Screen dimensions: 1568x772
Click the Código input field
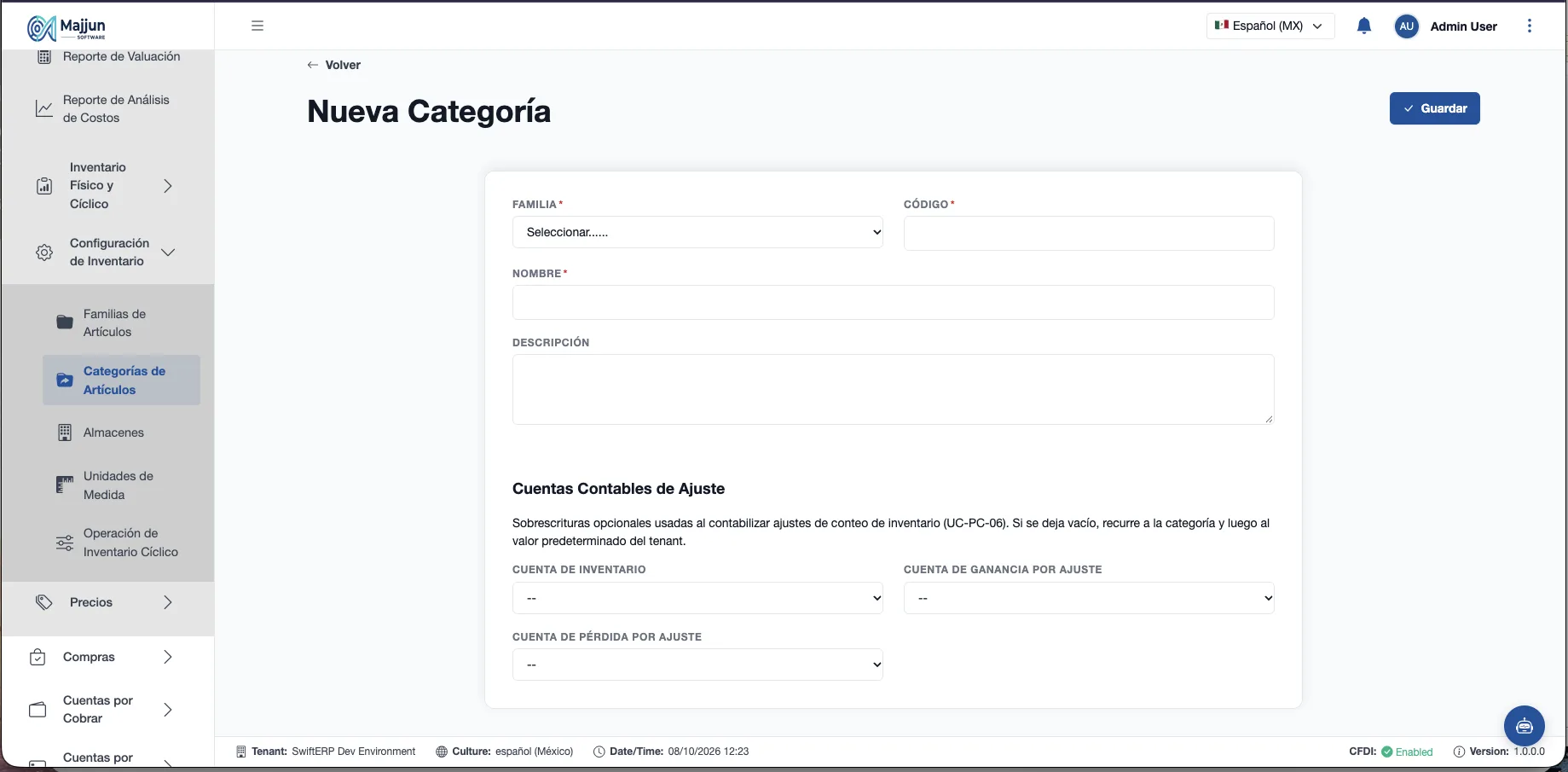click(x=1089, y=233)
